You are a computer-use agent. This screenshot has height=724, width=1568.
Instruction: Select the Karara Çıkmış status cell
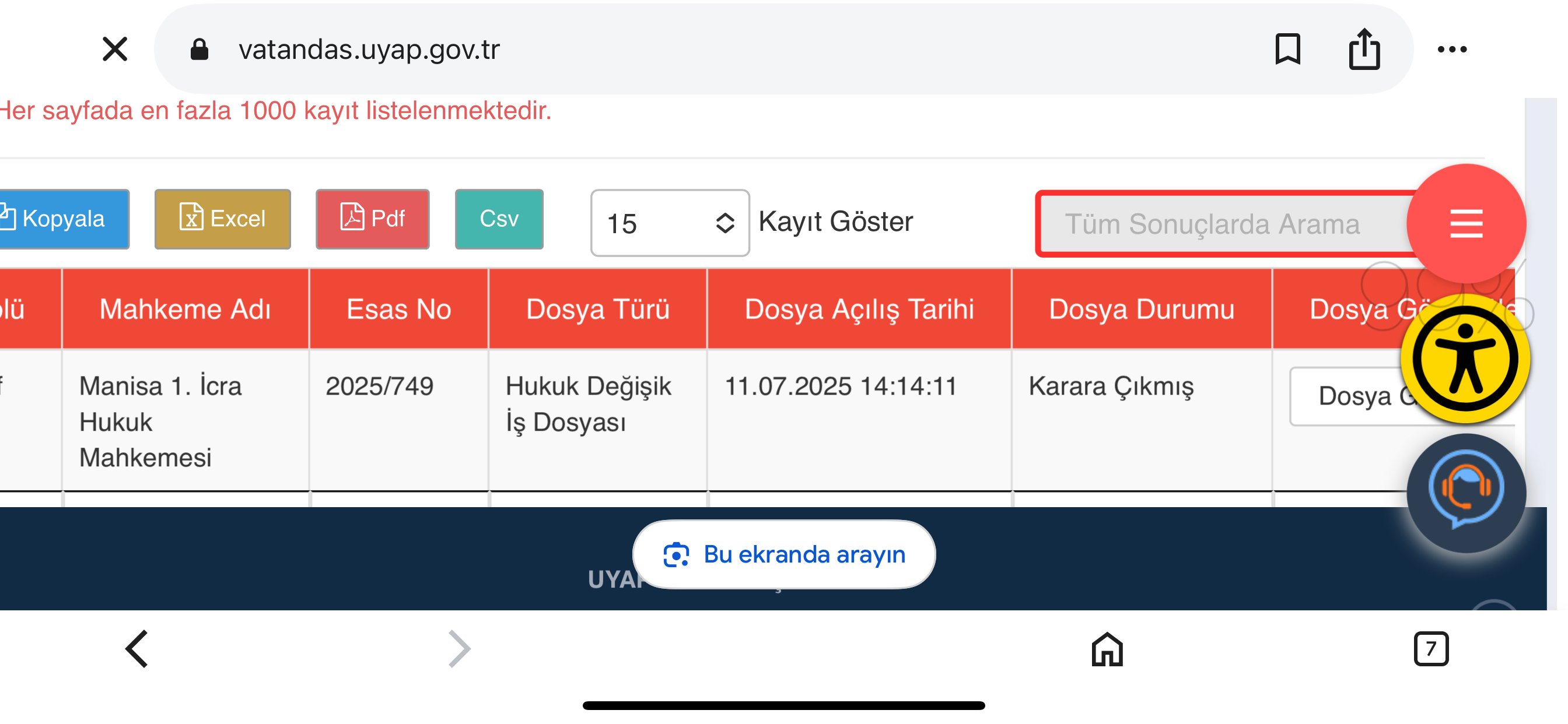[1142, 421]
